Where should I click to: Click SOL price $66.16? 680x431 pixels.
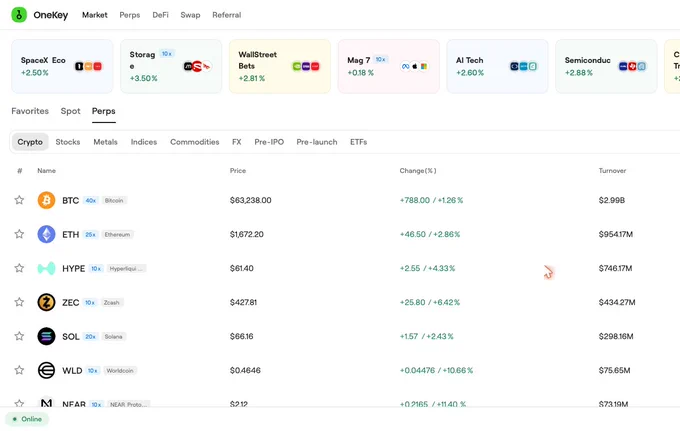click(242, 336)
